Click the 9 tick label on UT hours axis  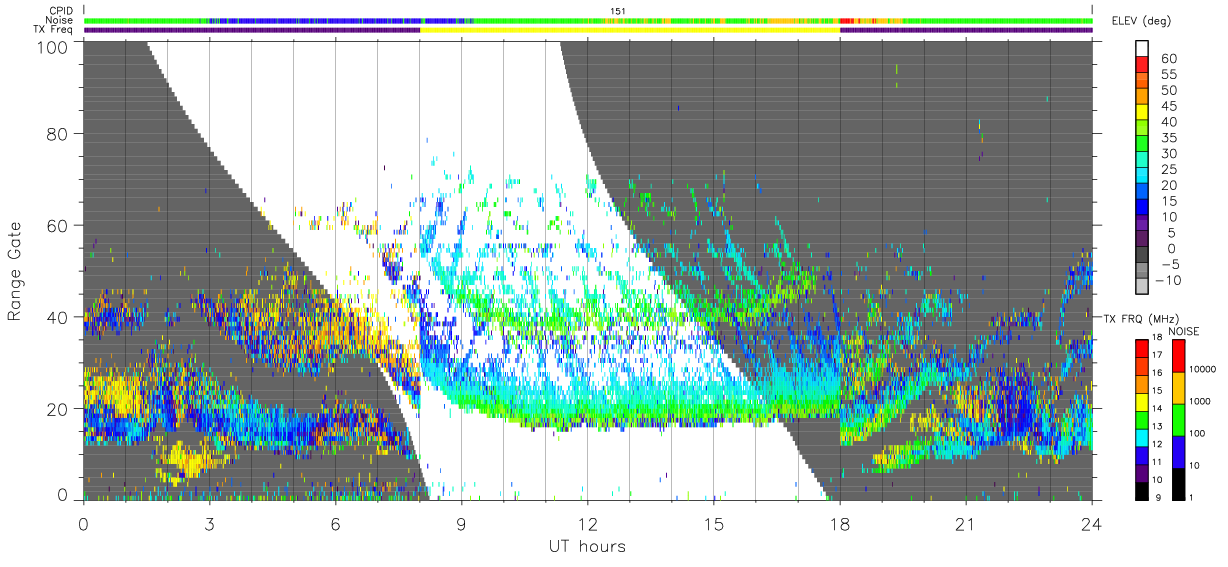tap(461, 522)
